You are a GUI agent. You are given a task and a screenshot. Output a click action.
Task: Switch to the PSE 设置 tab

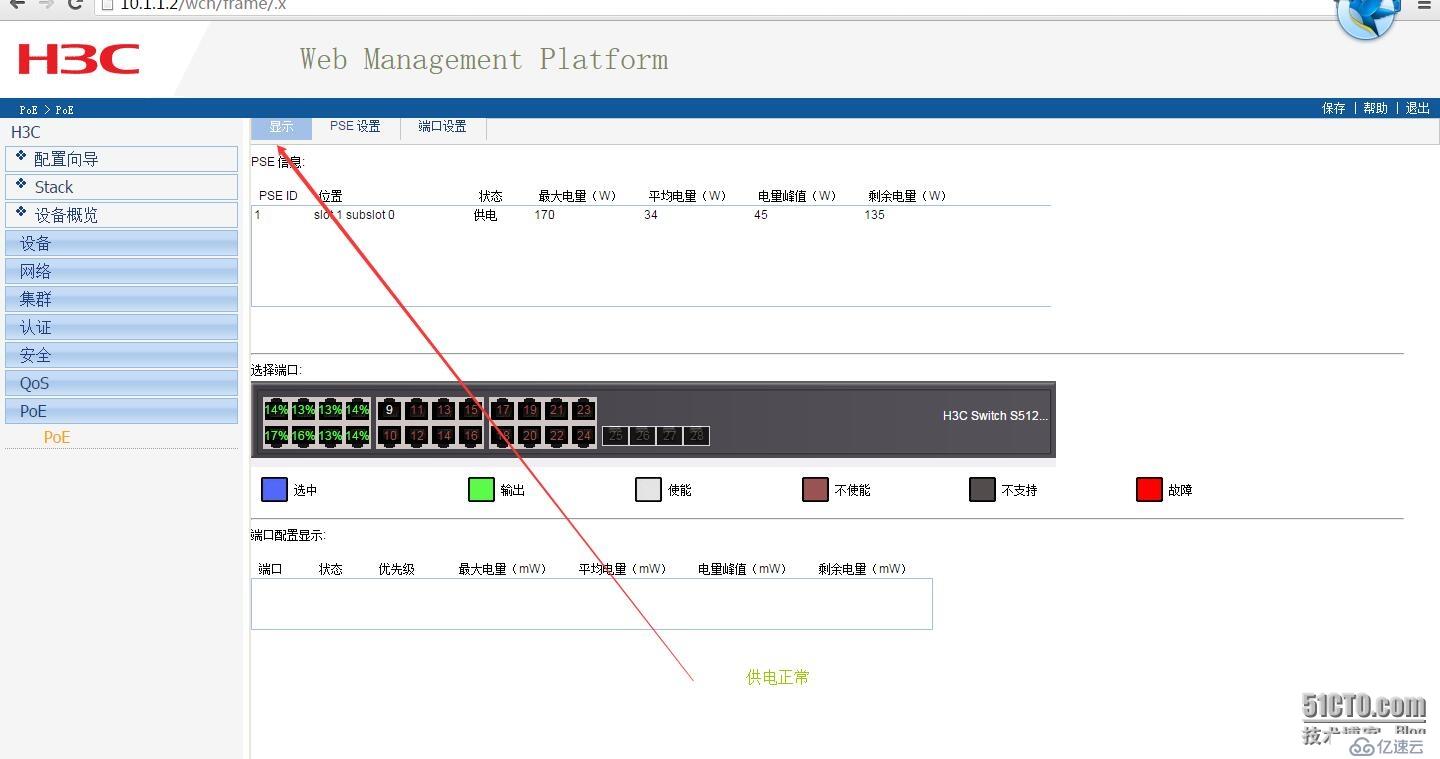click(355, 127)
